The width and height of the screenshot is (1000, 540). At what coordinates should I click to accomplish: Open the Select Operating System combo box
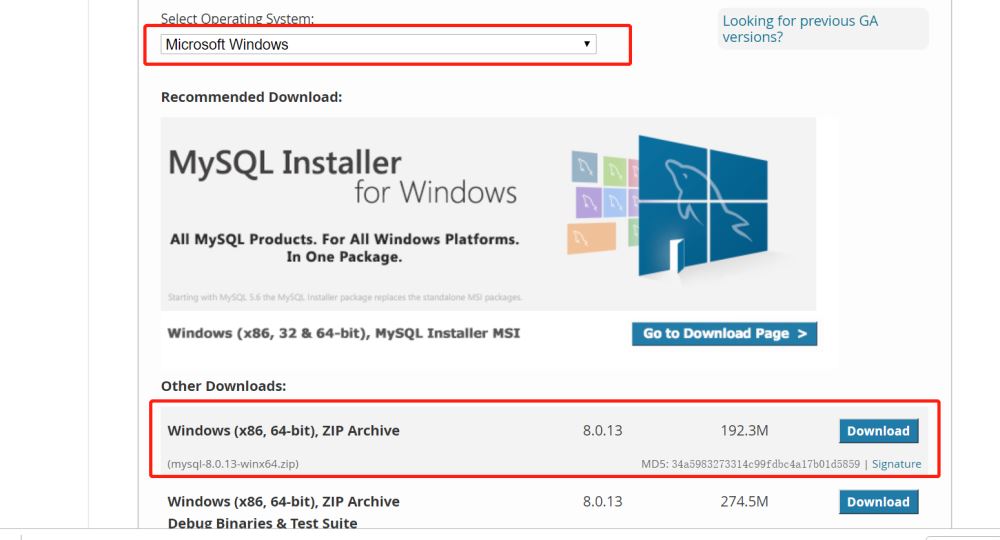378,44
